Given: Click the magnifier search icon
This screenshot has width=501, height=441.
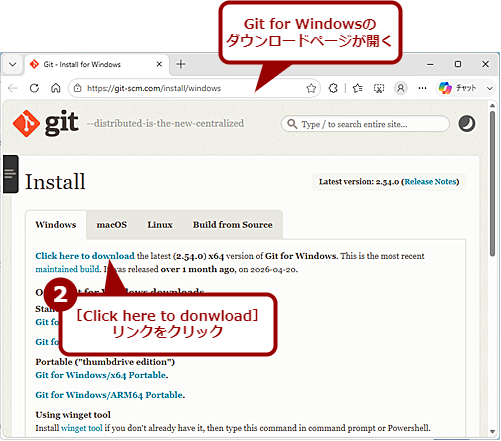Looking at the screenshot, I should click(292, 124).
